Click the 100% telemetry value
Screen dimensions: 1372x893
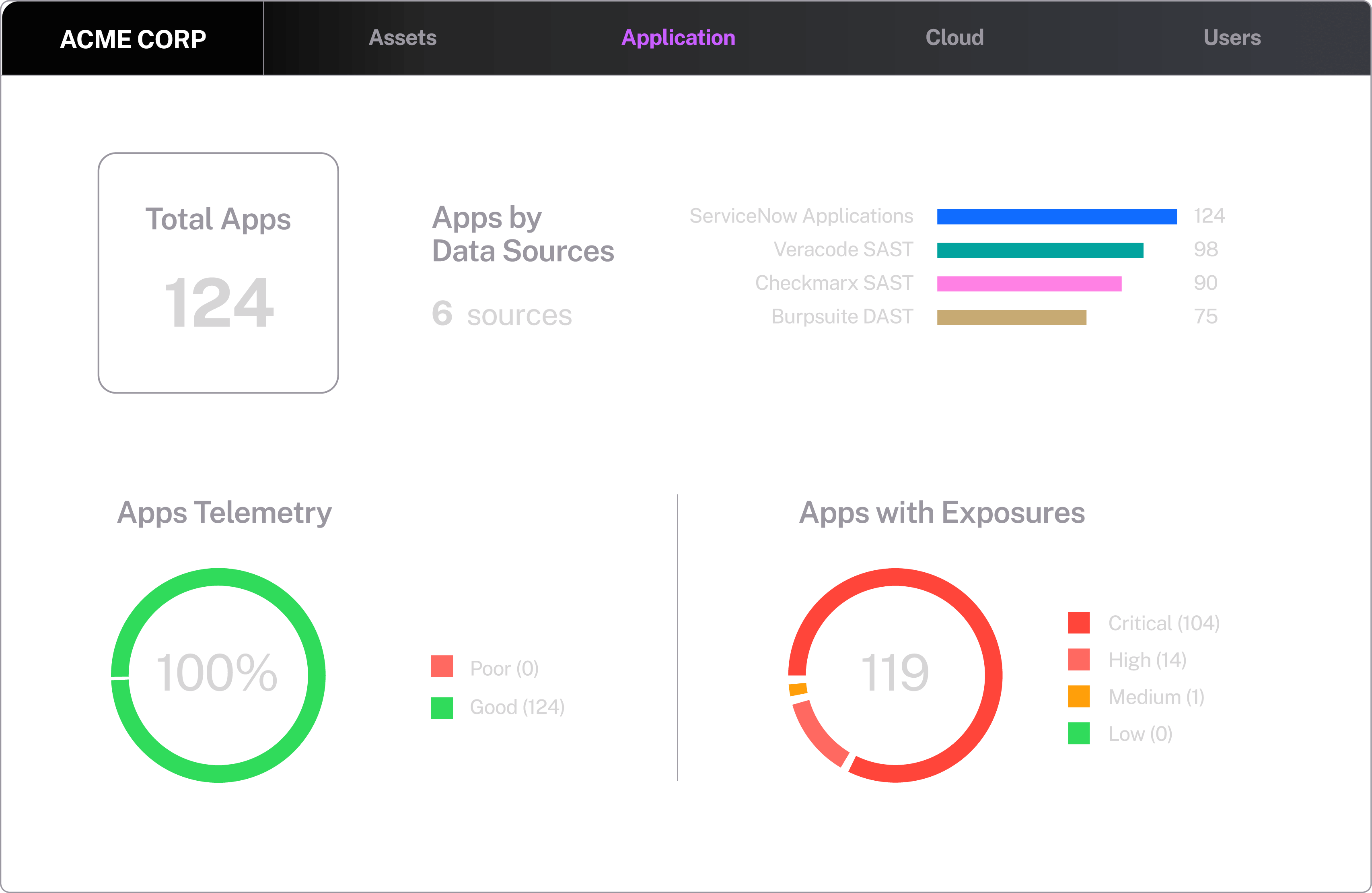pyautogui.click(x=217, y=672)
